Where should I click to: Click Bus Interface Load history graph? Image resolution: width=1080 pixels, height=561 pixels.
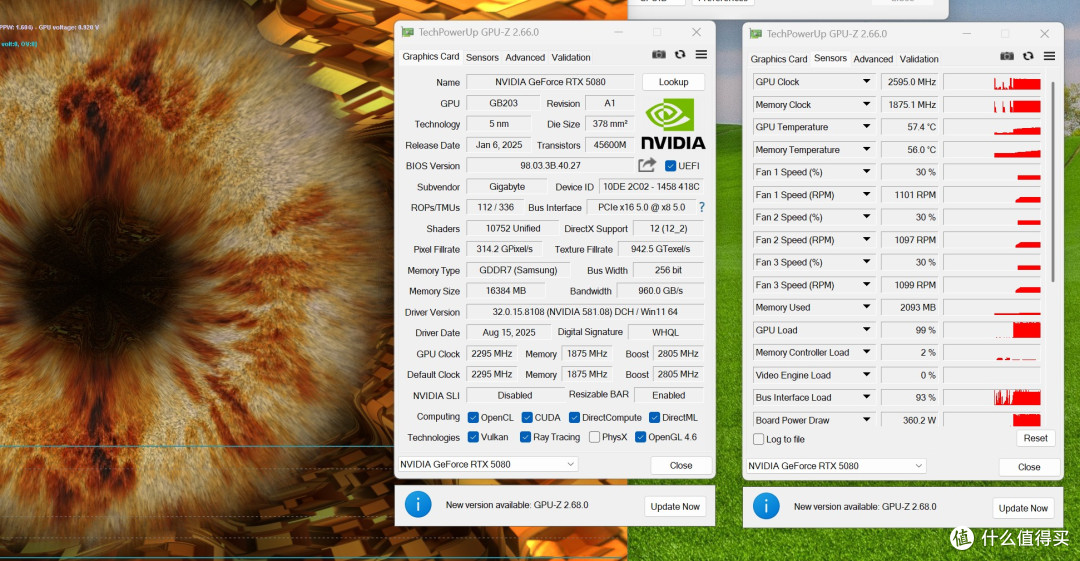tap(992, 398)
